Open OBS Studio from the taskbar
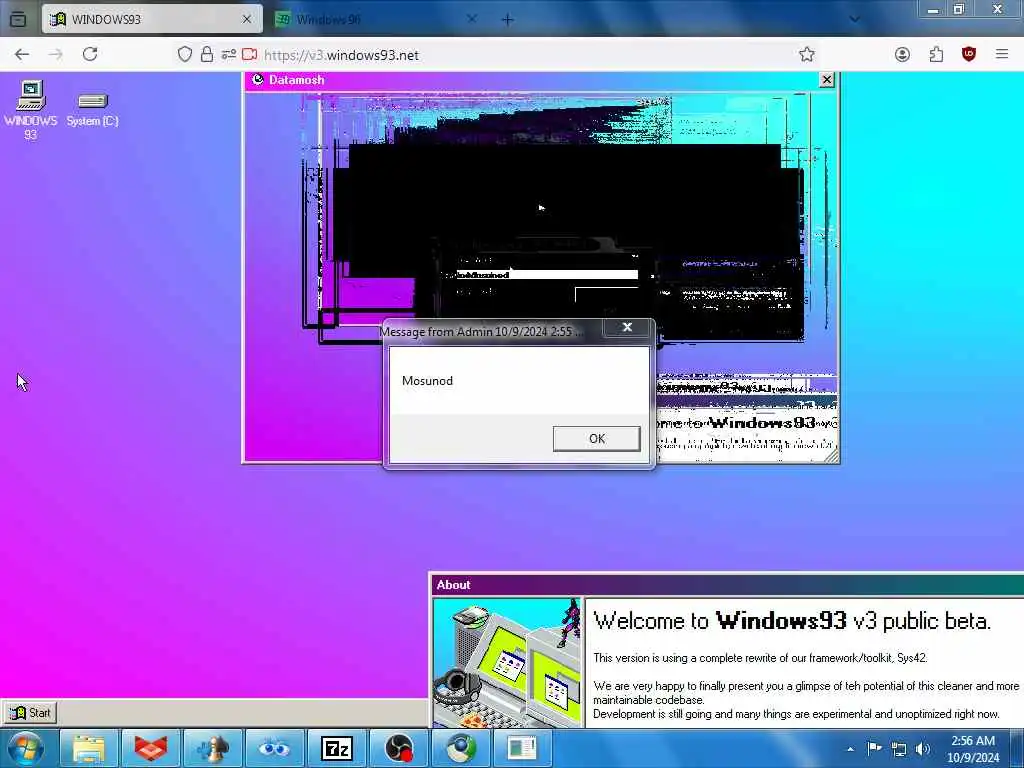Viewport: 1024px width, 768px height. pyautogui.click(x=399, y=748)
